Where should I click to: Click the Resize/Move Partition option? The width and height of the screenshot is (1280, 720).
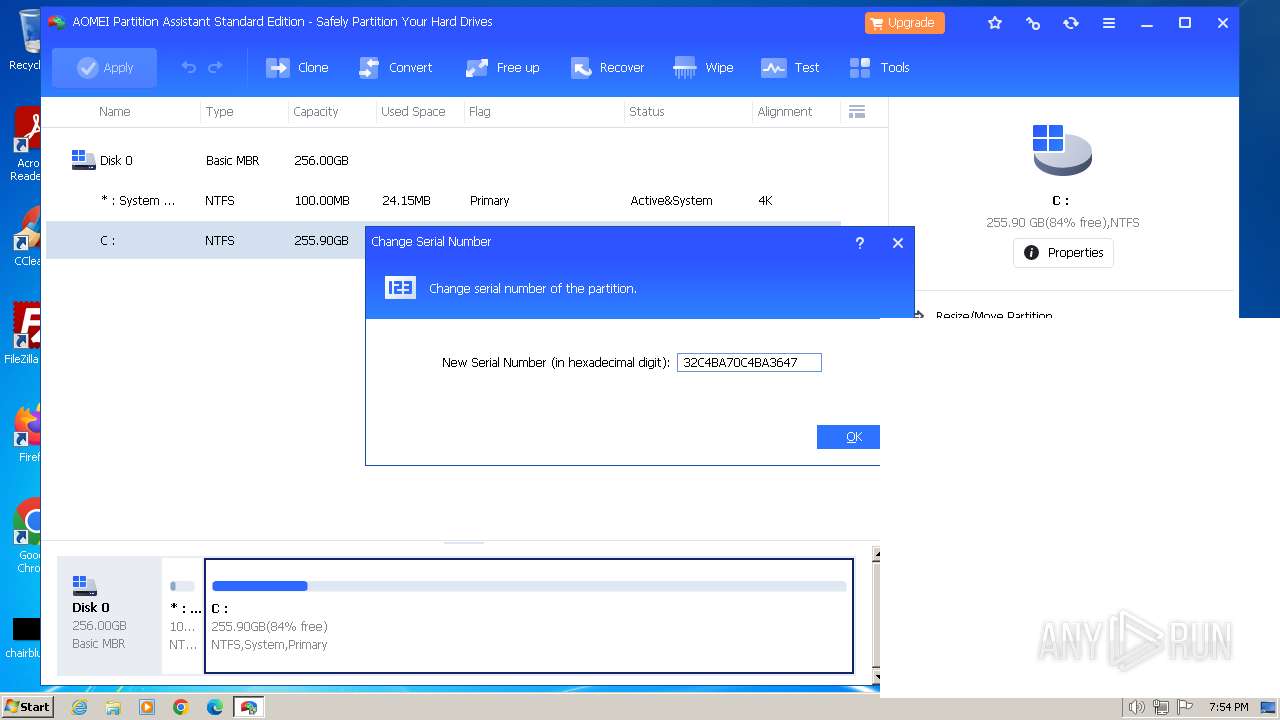click(x=994, y=313)
